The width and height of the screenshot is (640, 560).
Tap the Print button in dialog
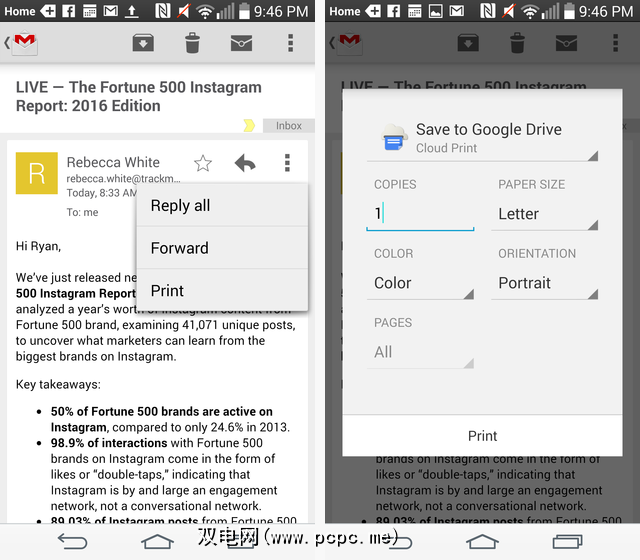pos(482,436)
